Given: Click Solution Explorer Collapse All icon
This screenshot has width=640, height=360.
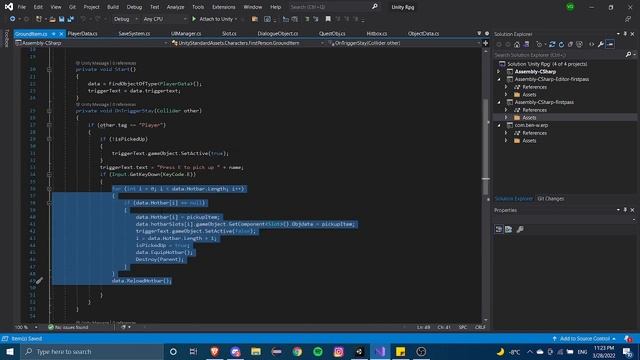Looking at the screenshot, I should [x=570, y=44].
